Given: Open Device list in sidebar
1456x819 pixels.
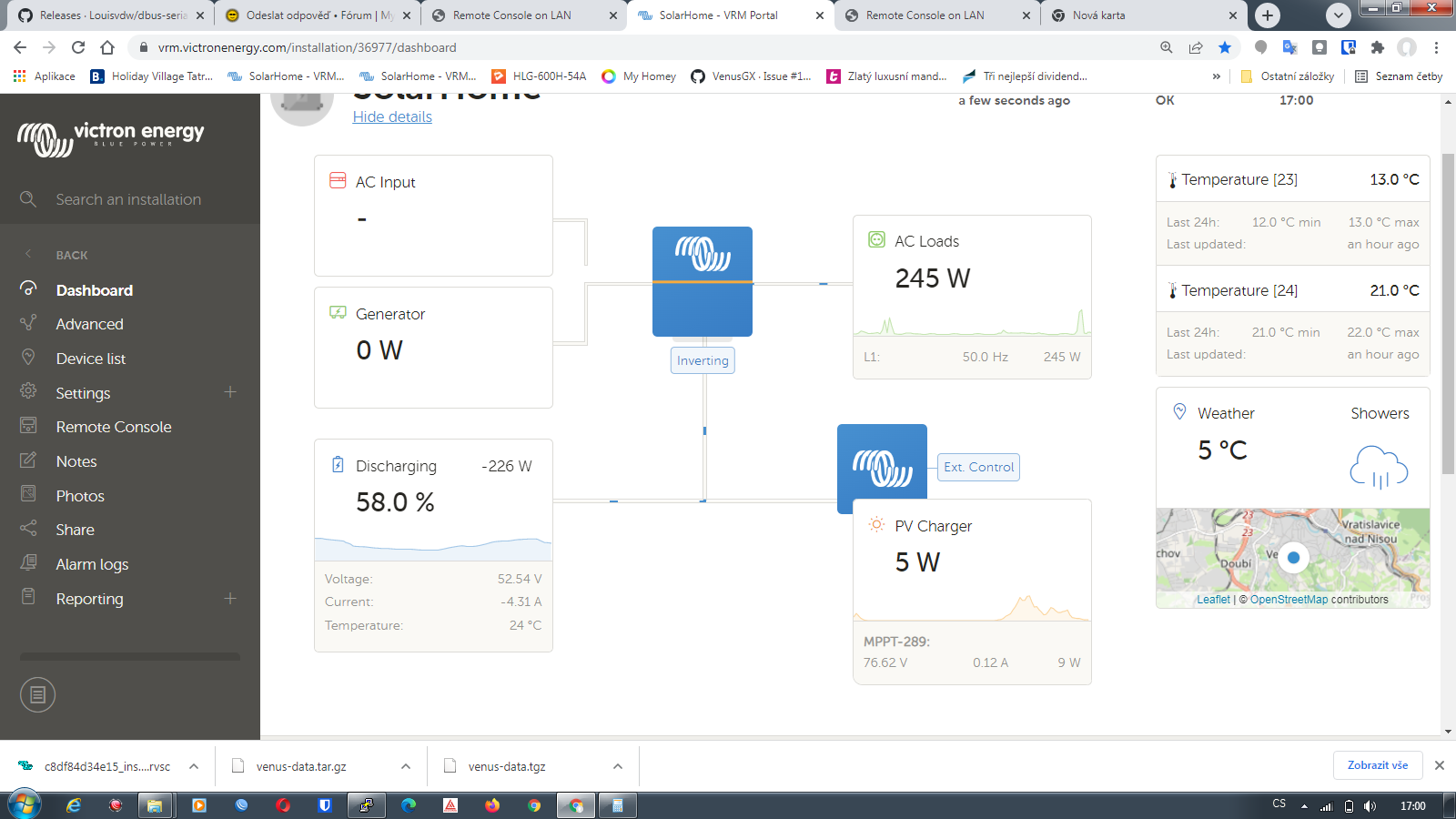Looking at the screenshot, I should click(91, 359).
